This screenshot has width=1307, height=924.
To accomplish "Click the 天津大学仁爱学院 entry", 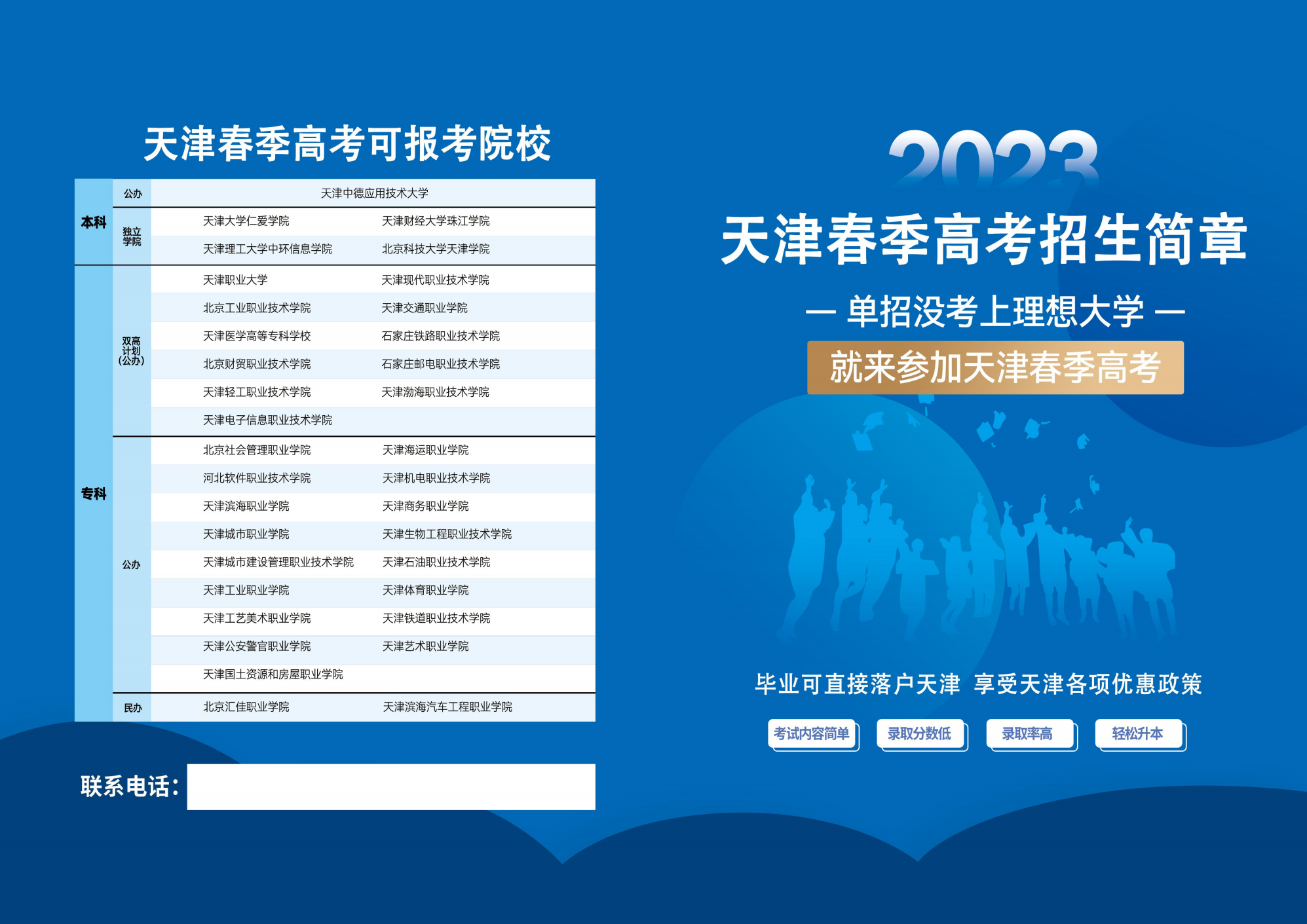I will click(246, 221).
